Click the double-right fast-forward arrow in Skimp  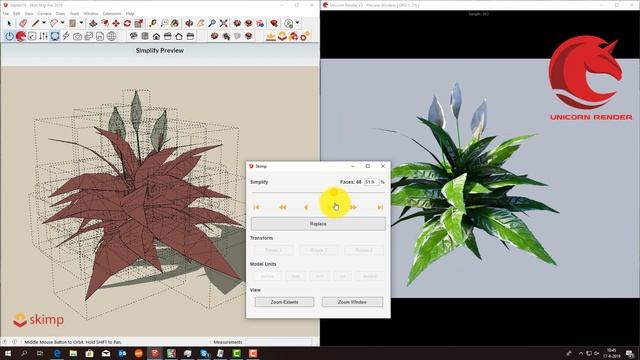[x=353, y=207]
